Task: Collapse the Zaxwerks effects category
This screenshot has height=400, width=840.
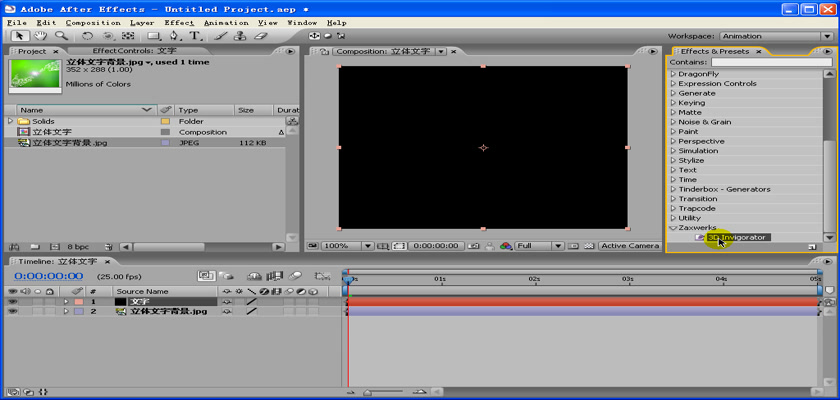Action: [x=673, y=228]
